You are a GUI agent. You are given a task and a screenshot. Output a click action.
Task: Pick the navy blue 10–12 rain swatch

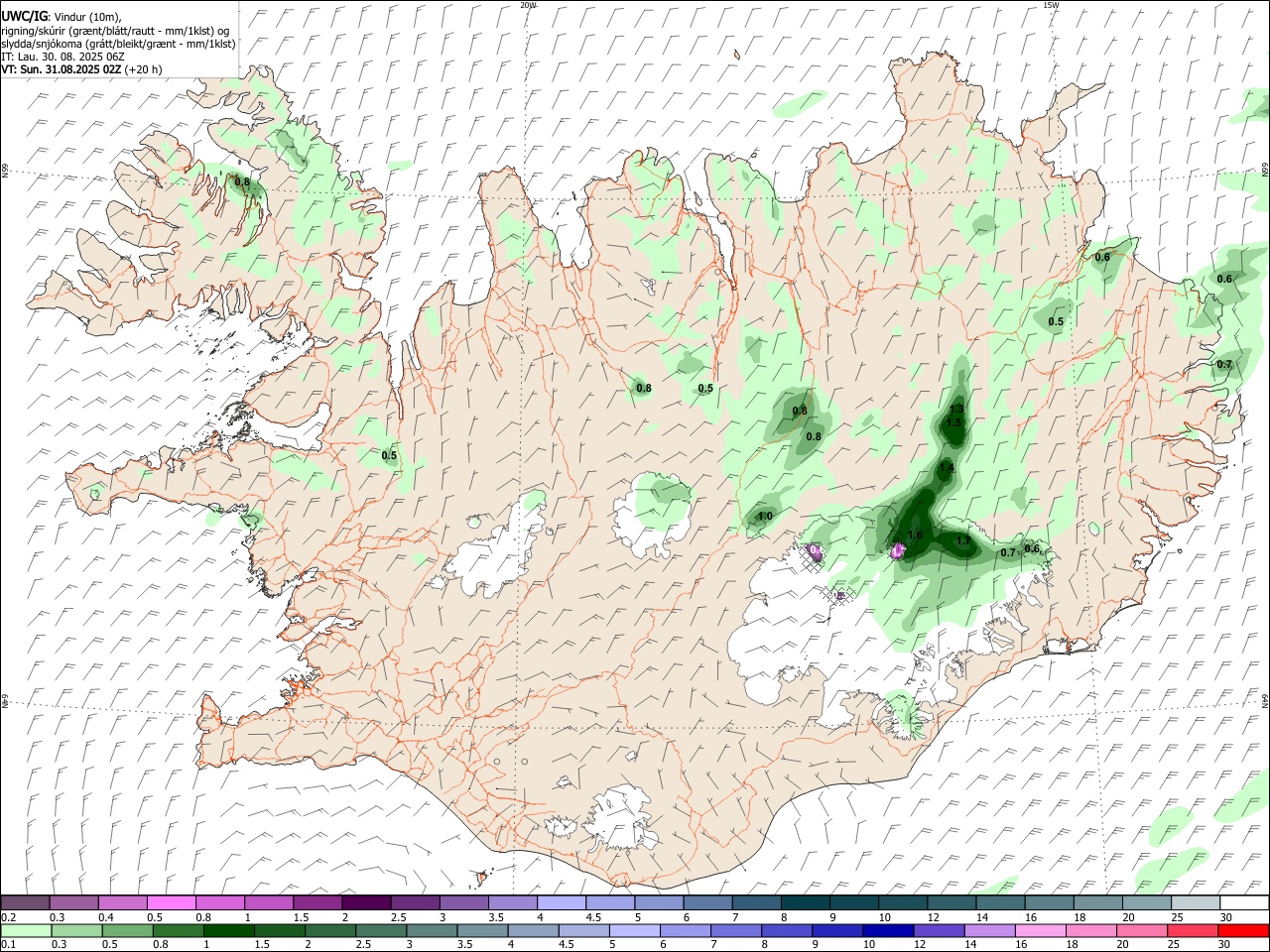(888, 931)
